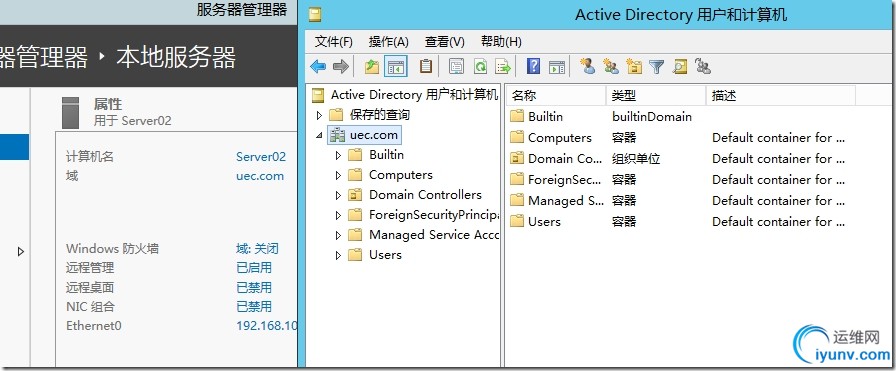Collapse the uec.com domain node

318,135
